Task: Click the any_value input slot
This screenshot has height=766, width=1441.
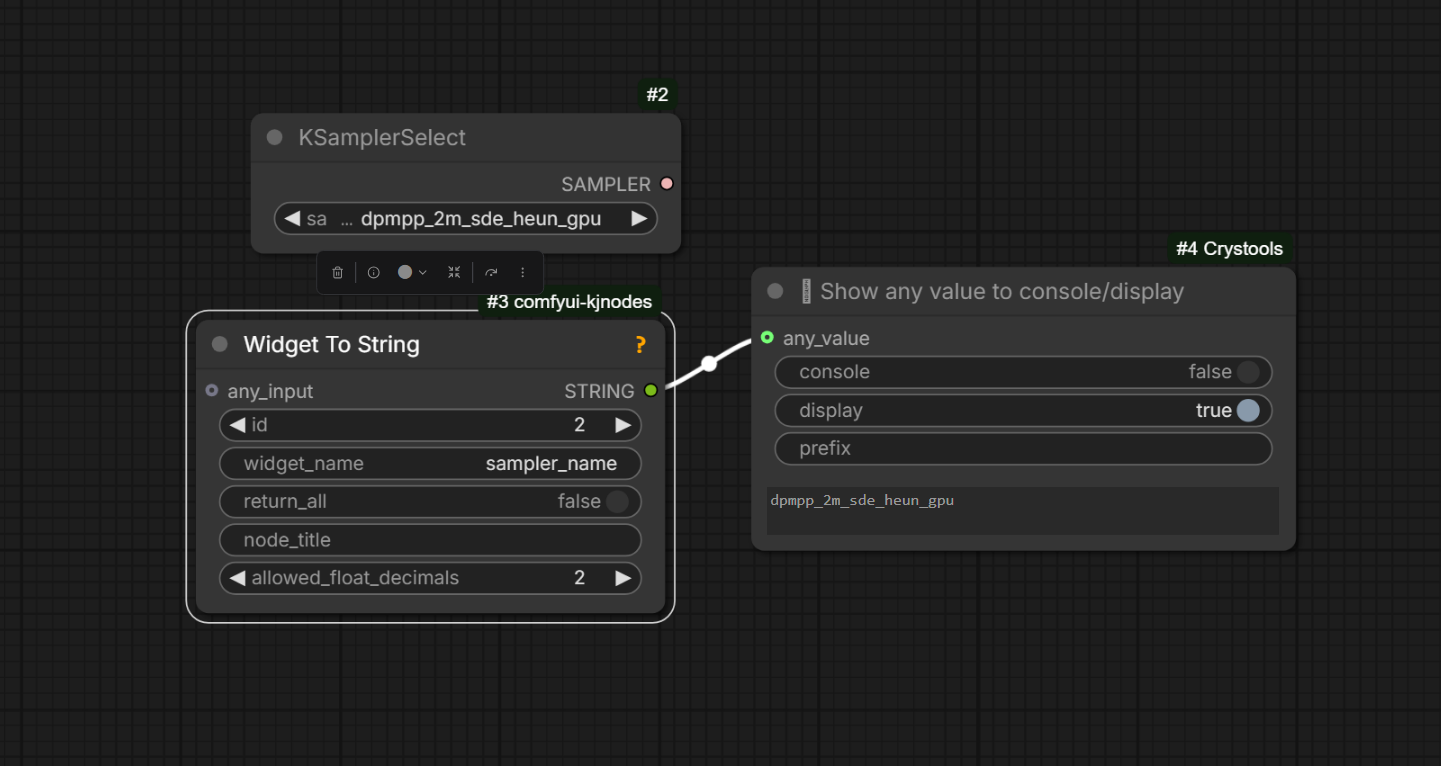Action: (x=767, y=338)
